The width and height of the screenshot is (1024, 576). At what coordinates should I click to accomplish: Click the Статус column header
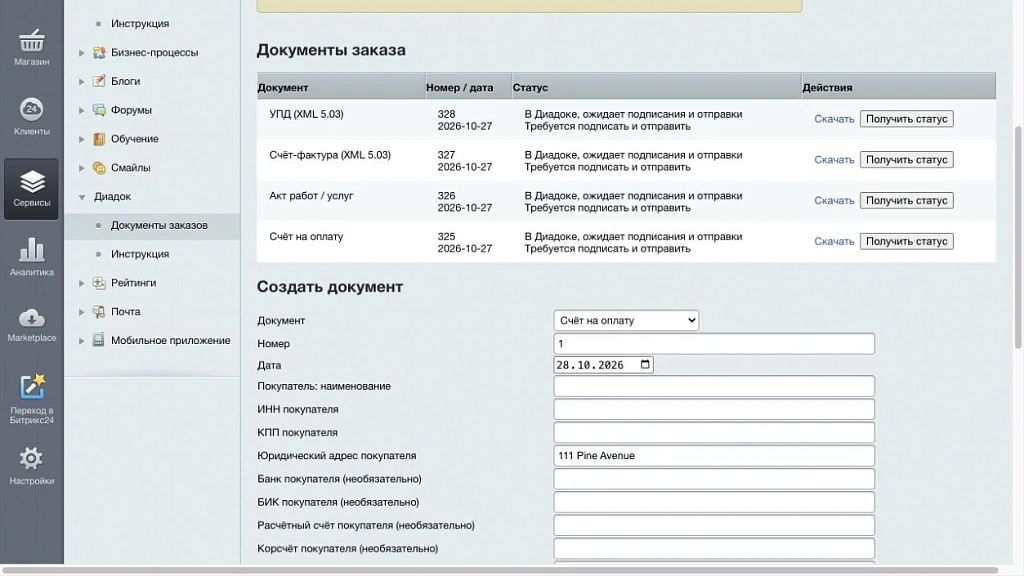tap(656, 87)
